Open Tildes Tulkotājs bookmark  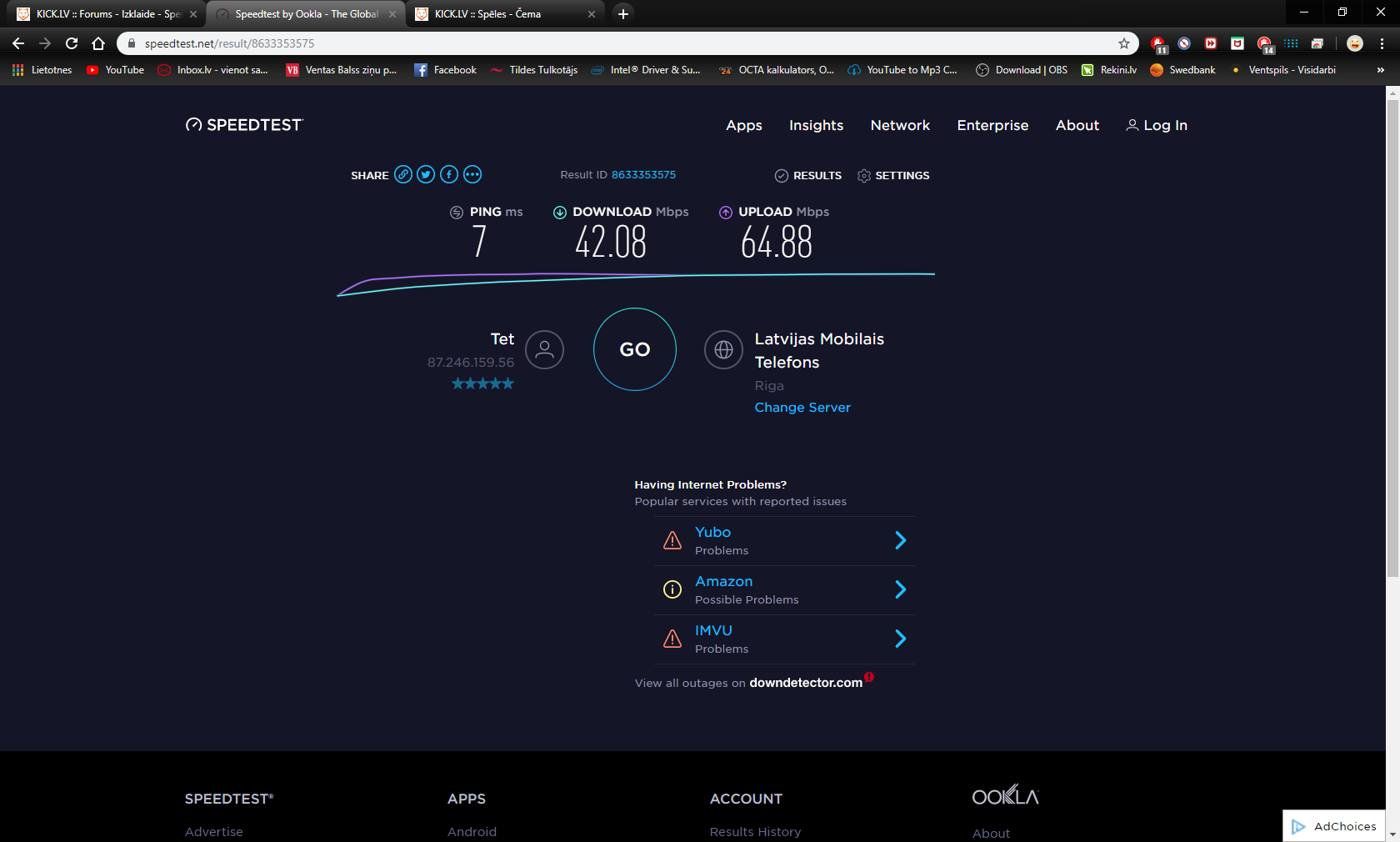click(x=534, y=70)
